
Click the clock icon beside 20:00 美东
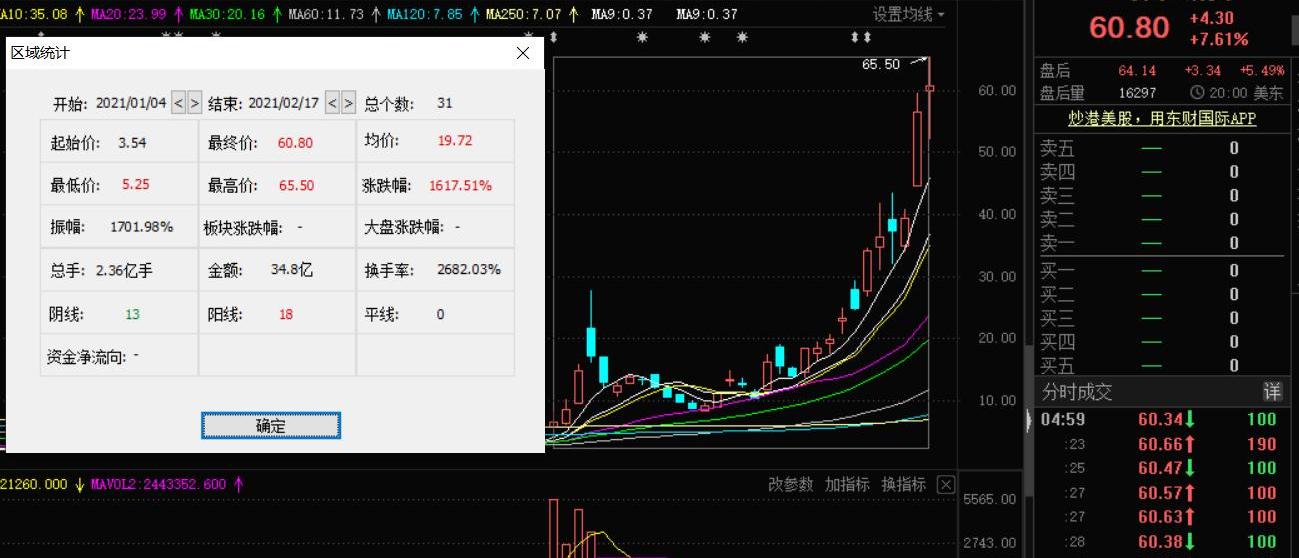click(x=1197, y=93)
